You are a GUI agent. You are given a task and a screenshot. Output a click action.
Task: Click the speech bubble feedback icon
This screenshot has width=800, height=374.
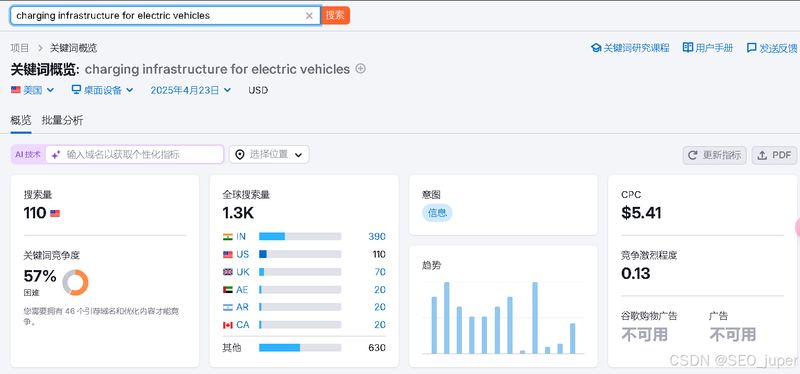[x=752, y=48]
